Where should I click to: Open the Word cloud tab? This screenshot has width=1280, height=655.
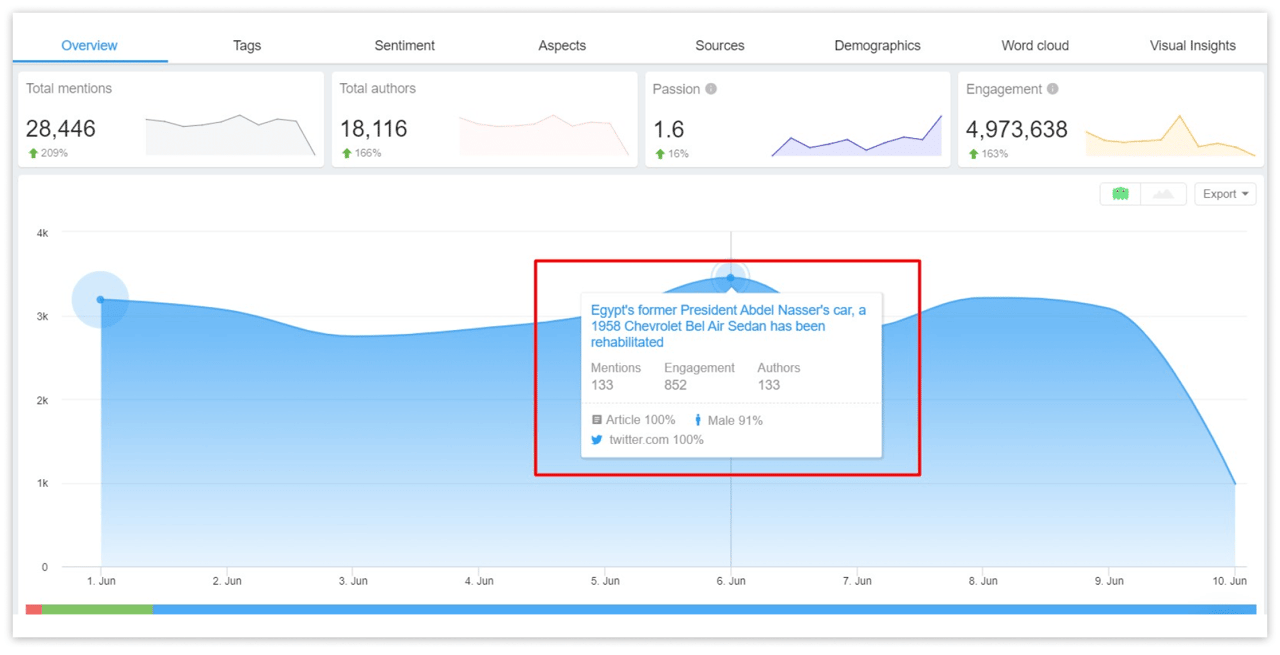pos(1035,45)
